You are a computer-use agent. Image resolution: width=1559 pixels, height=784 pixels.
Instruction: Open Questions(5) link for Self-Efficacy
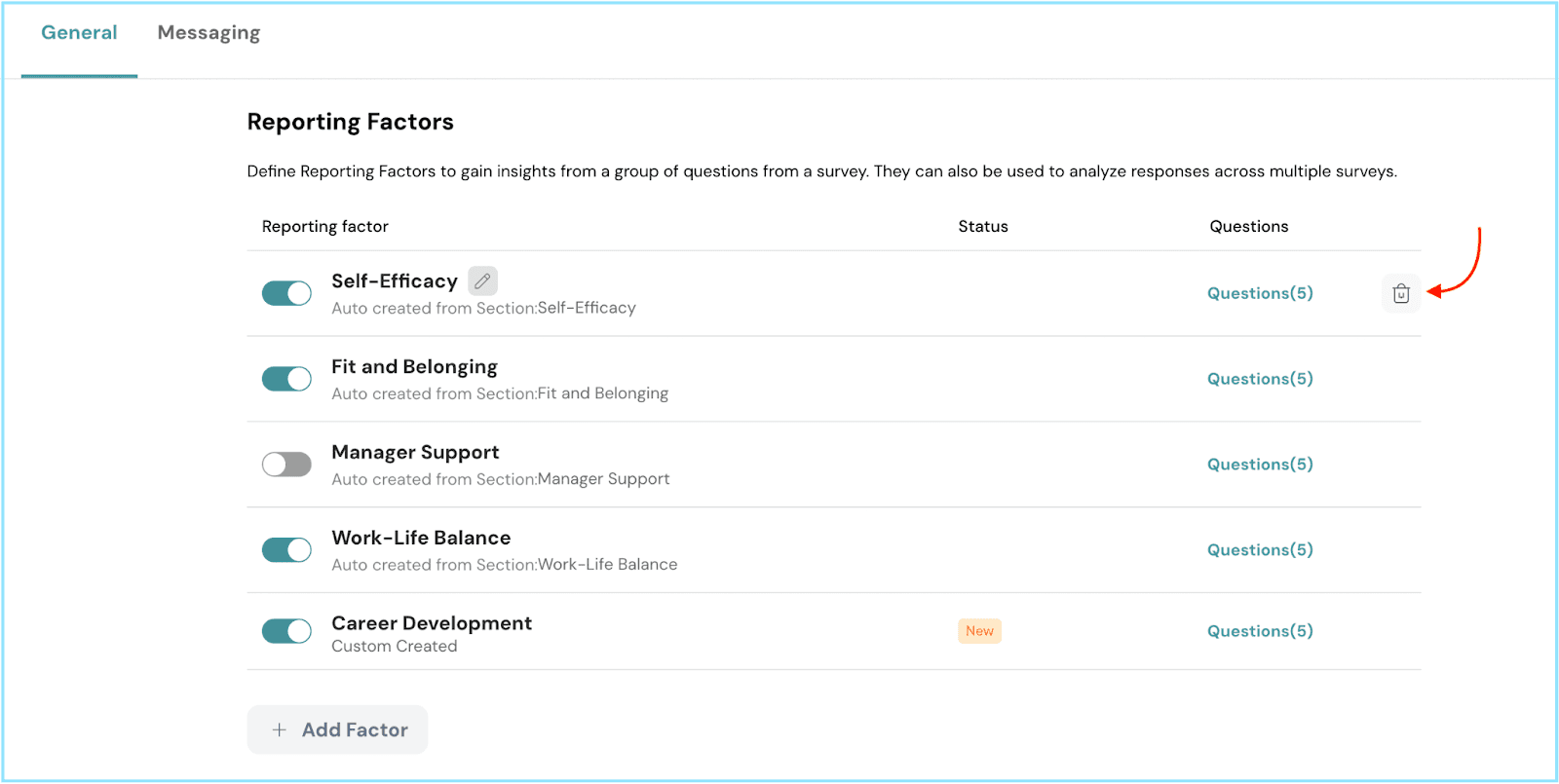[1259, 293]
